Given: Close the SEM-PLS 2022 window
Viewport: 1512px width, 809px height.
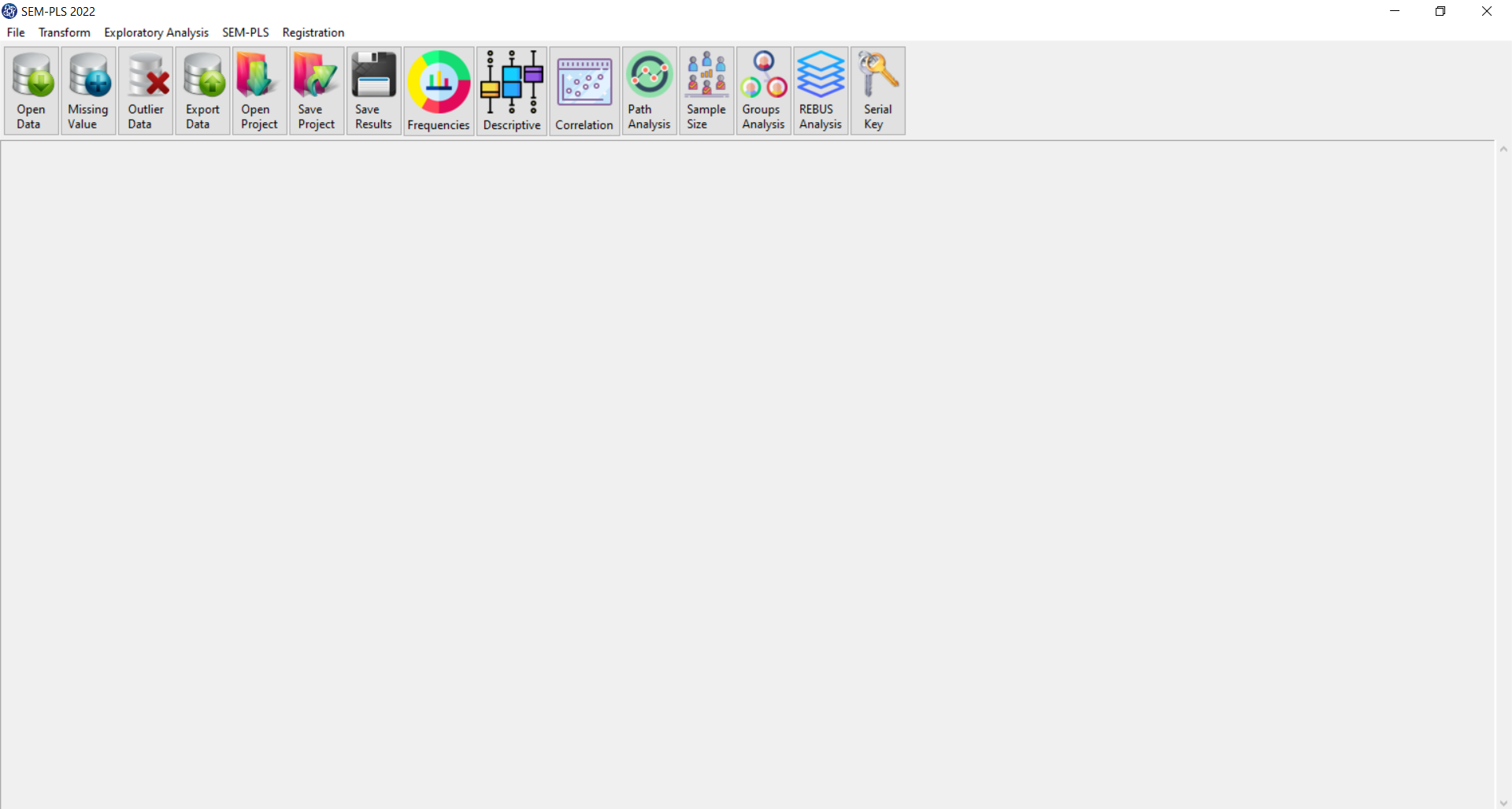Looking at the screenshot, I should pyautogui.click(x=1487, y=11).
